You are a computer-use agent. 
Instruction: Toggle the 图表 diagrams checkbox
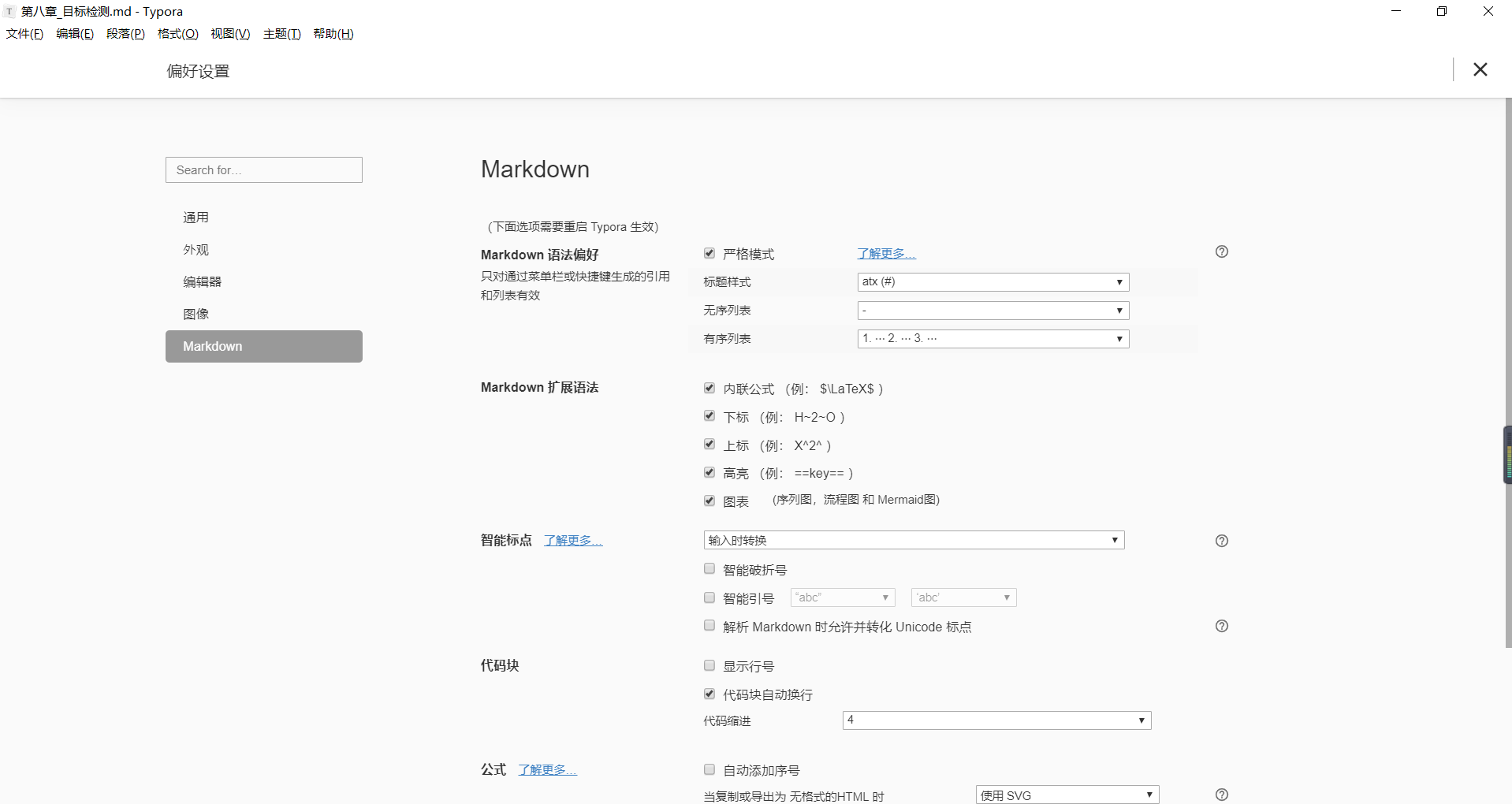(x=709, y=501)
